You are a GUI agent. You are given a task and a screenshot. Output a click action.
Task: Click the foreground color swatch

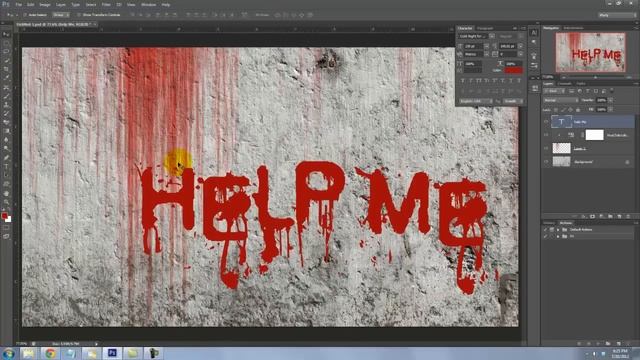pos(4,216)
